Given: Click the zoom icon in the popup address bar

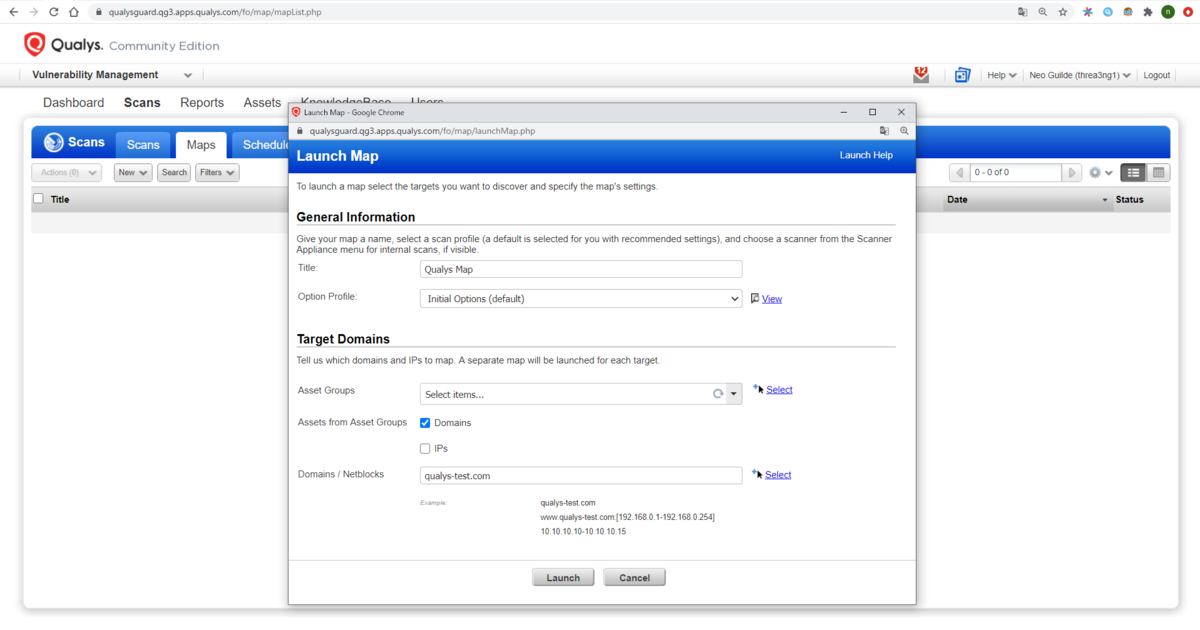Looking at the screenshot, I should (x=904, y=130).
